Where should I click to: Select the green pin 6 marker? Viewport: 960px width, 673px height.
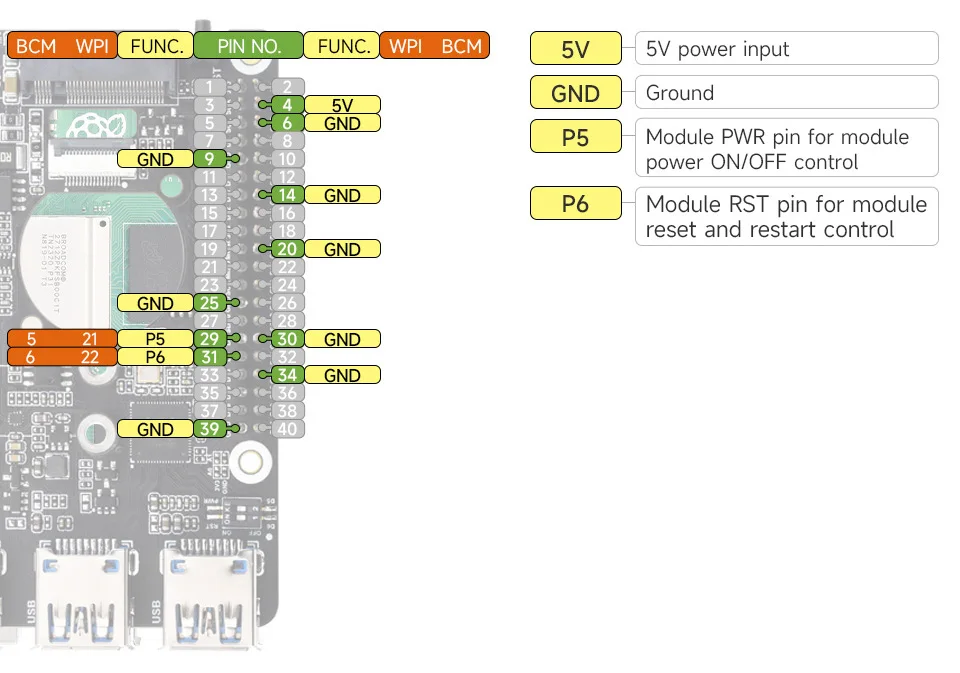pos(287,123)
